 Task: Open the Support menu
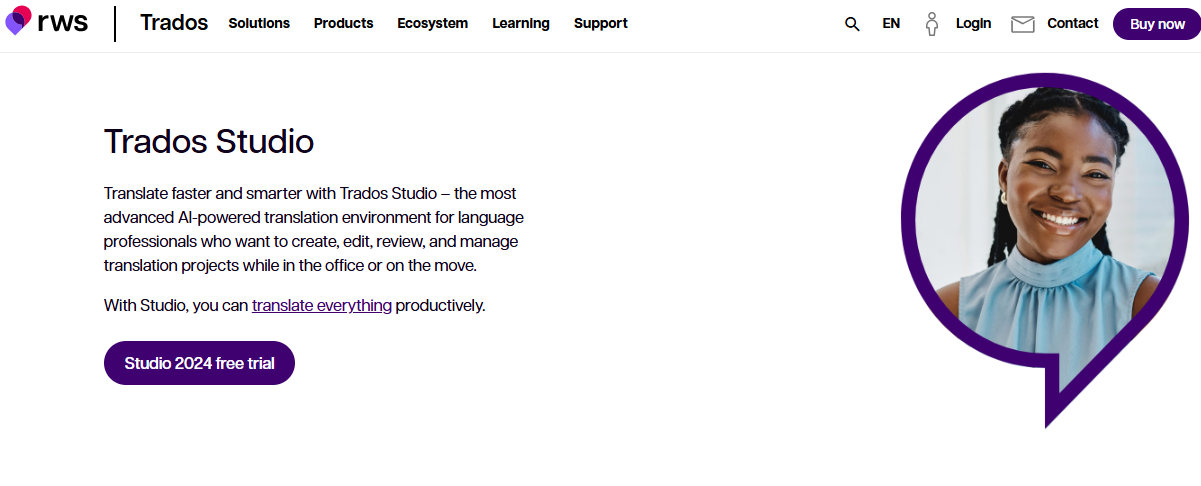601,23
